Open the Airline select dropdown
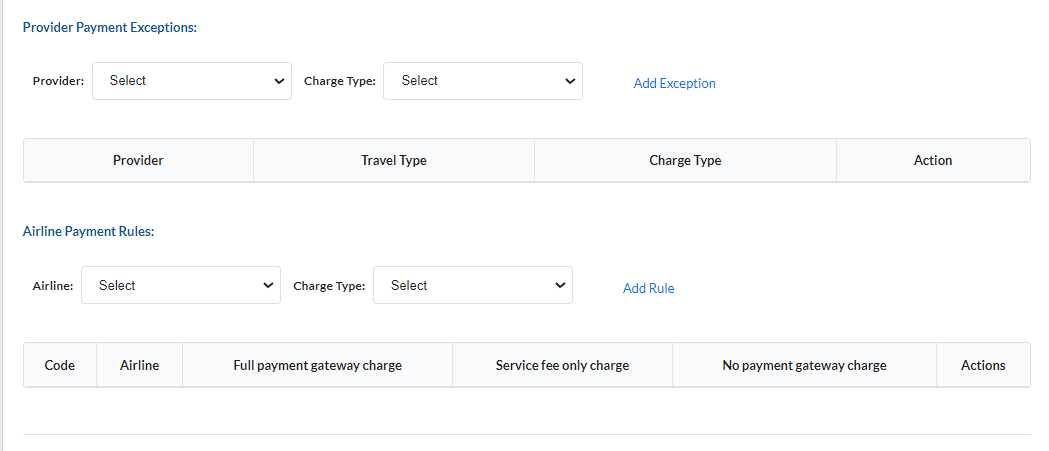 (180, 285)
